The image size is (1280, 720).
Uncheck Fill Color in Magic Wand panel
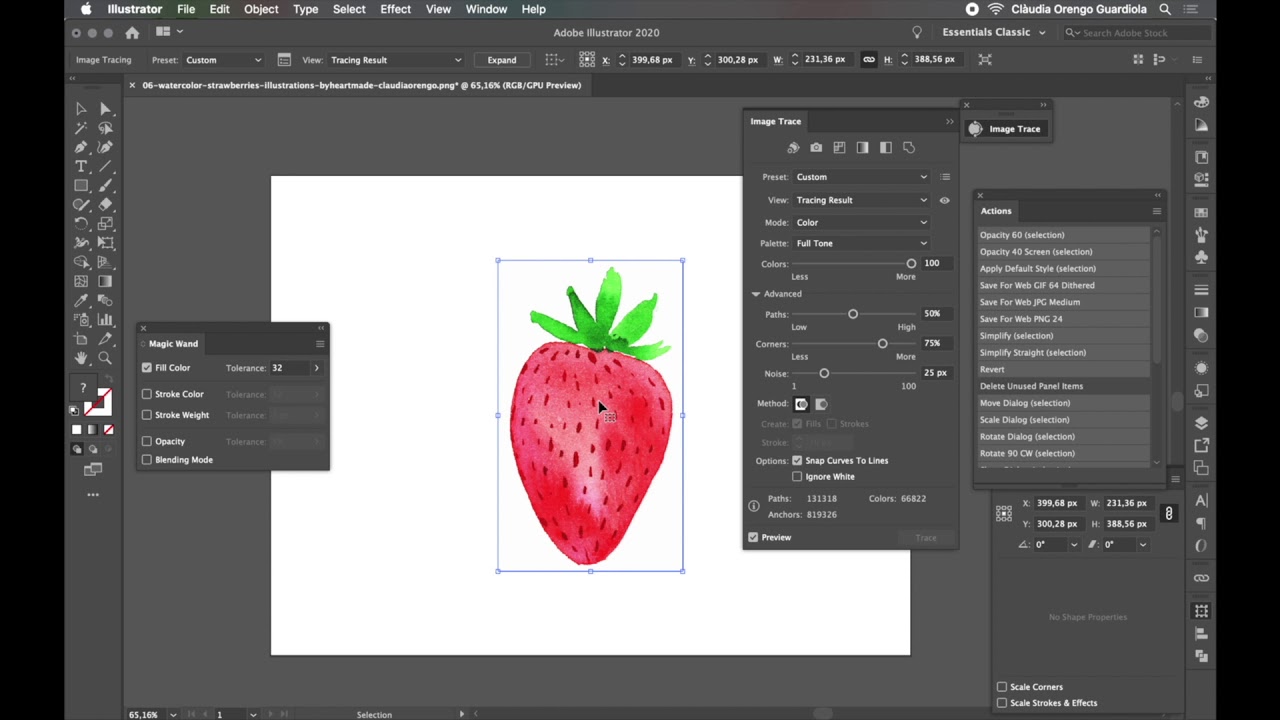pyautogui.click(x=147, y=368)
